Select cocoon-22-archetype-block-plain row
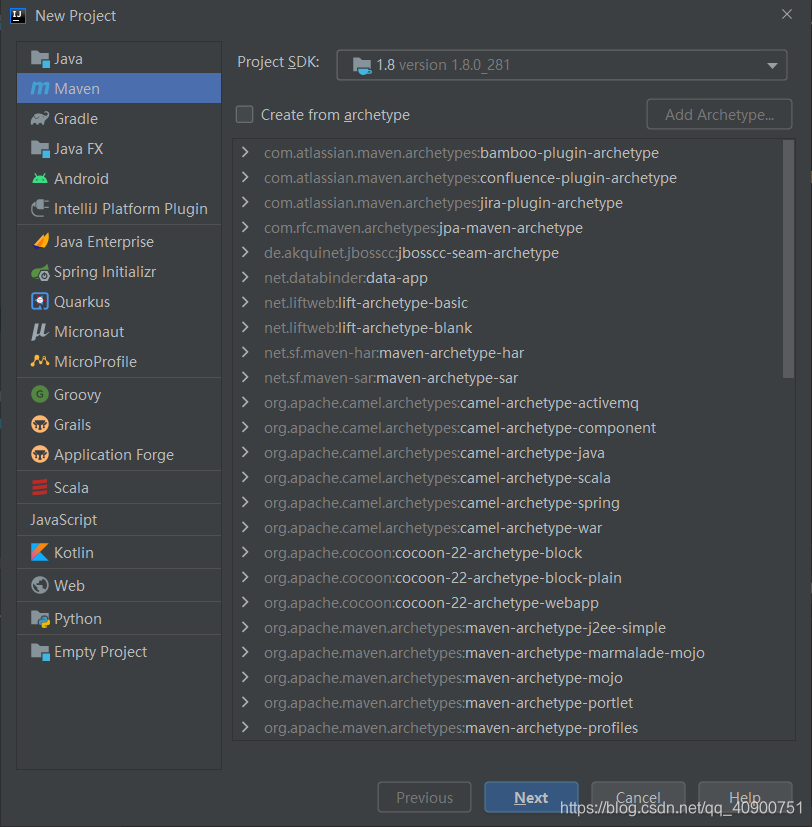The width and height of the screenshot is (812, 827). [x=508, y=578]
